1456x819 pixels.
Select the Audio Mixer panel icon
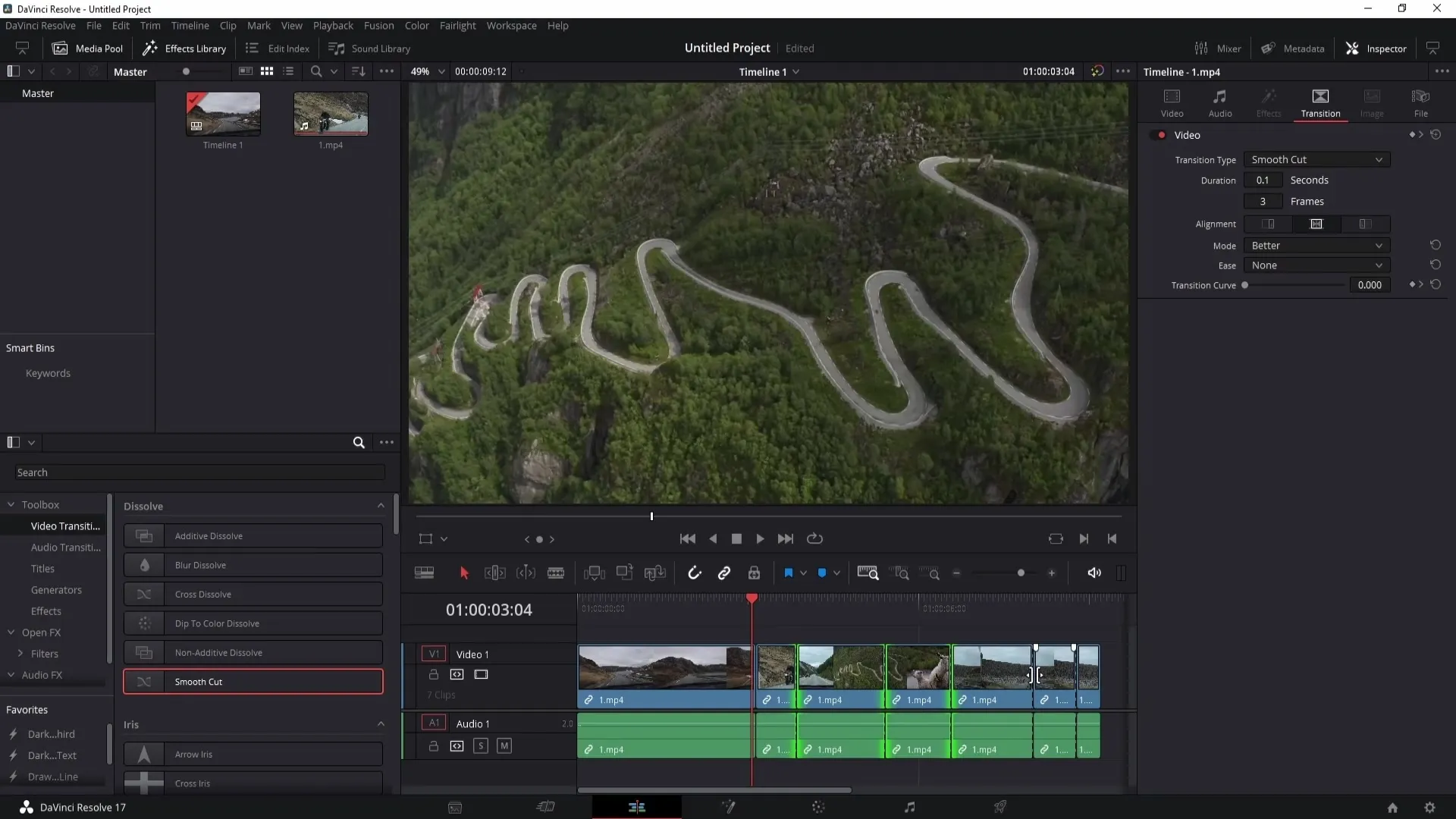coord(1200,48)
